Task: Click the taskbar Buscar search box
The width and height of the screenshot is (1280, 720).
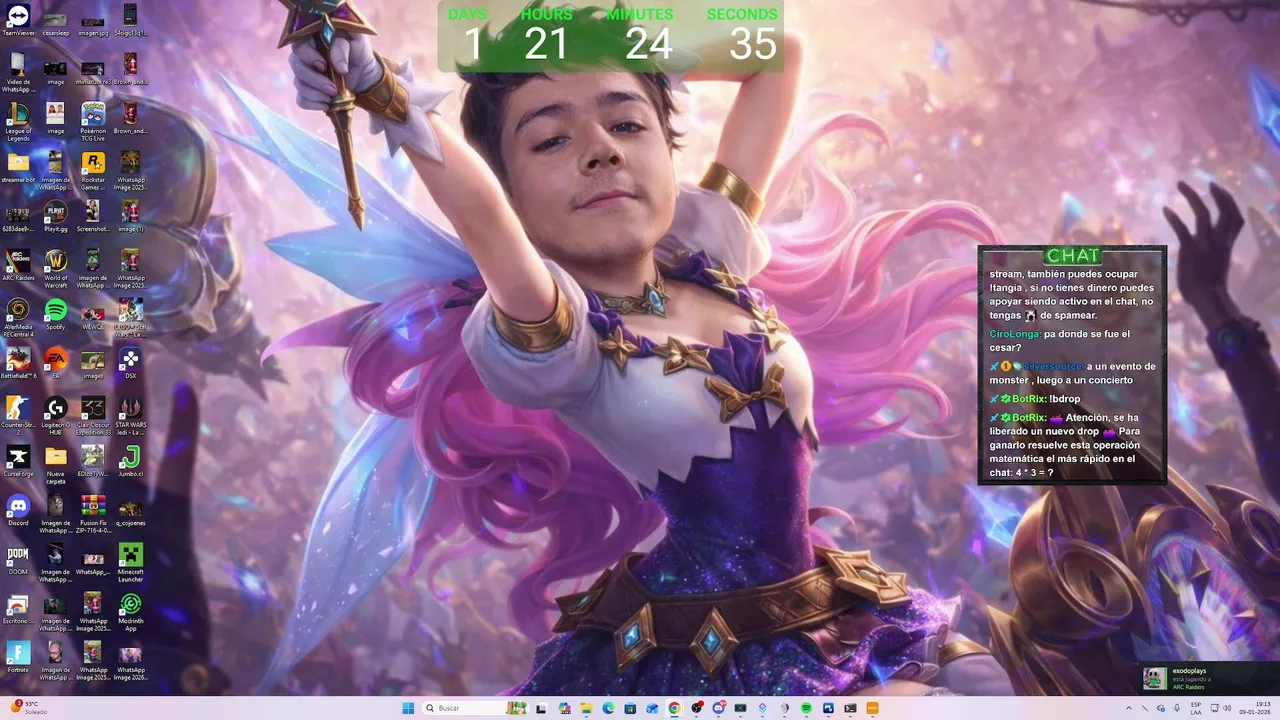Action: 475,708
